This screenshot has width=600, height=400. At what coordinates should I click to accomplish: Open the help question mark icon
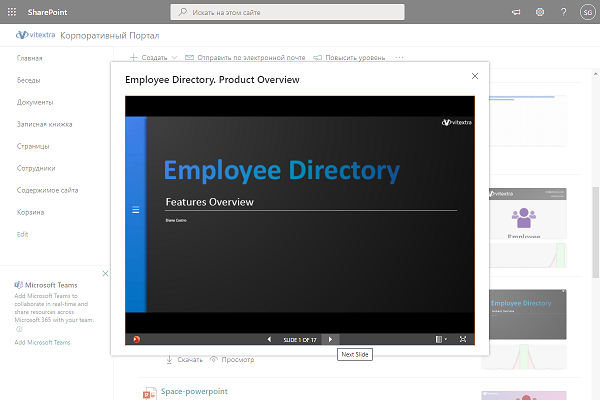[564, 12]
